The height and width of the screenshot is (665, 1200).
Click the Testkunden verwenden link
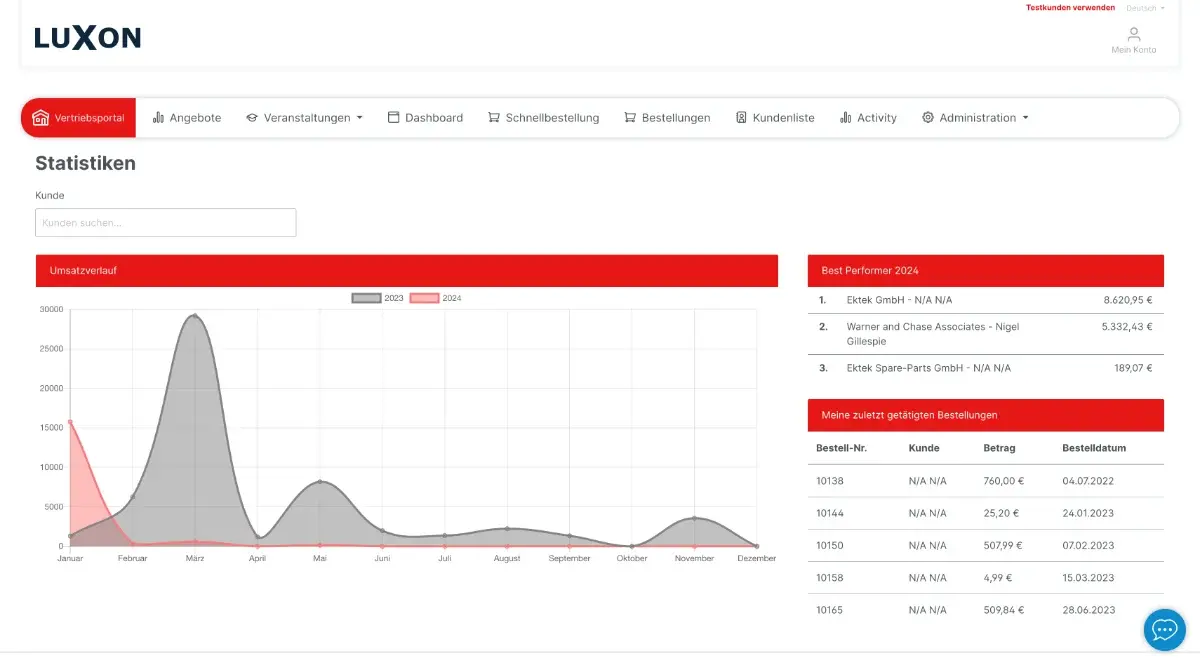(x=1070, y=7)
